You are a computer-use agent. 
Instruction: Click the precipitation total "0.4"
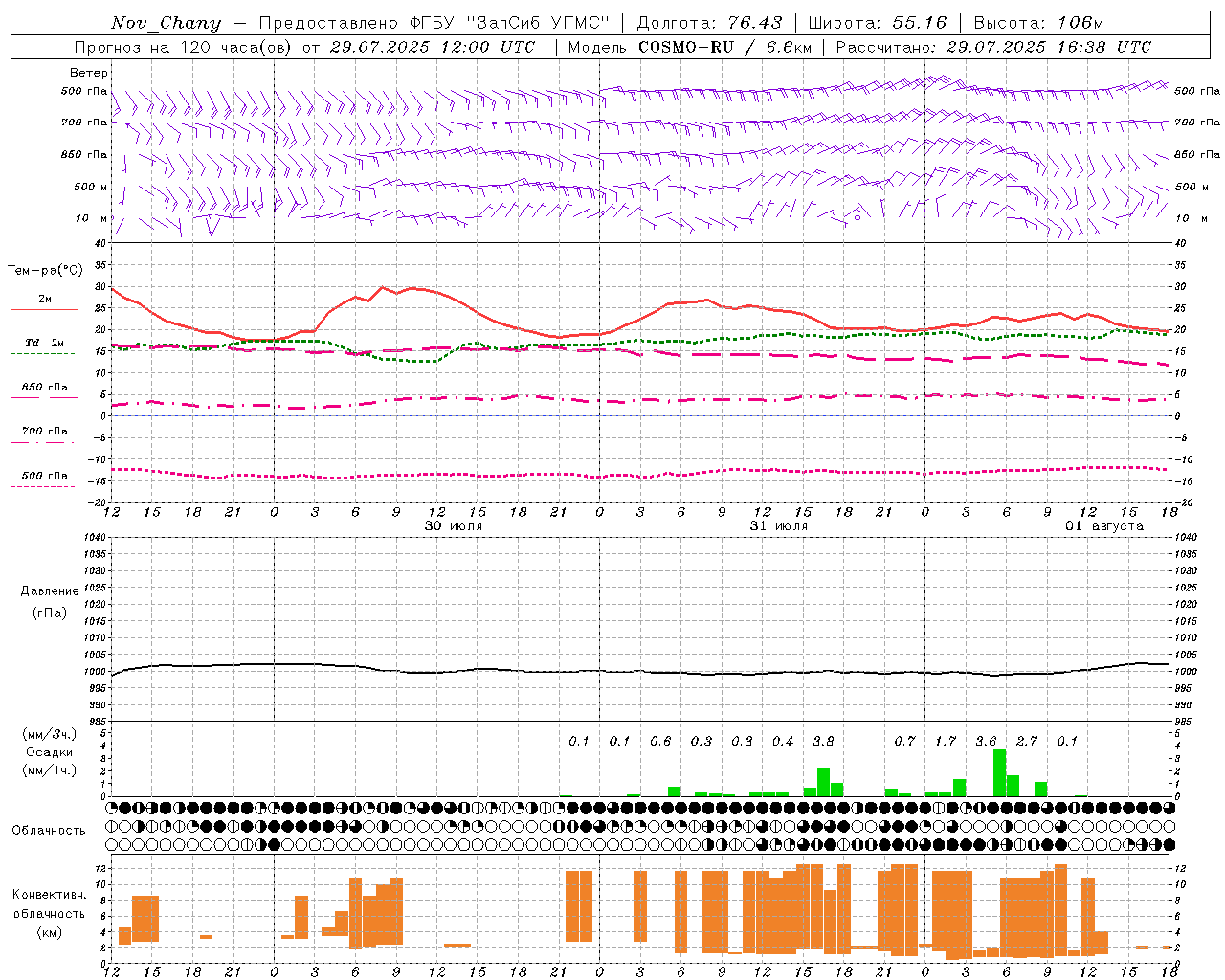(x=783, y=741)
